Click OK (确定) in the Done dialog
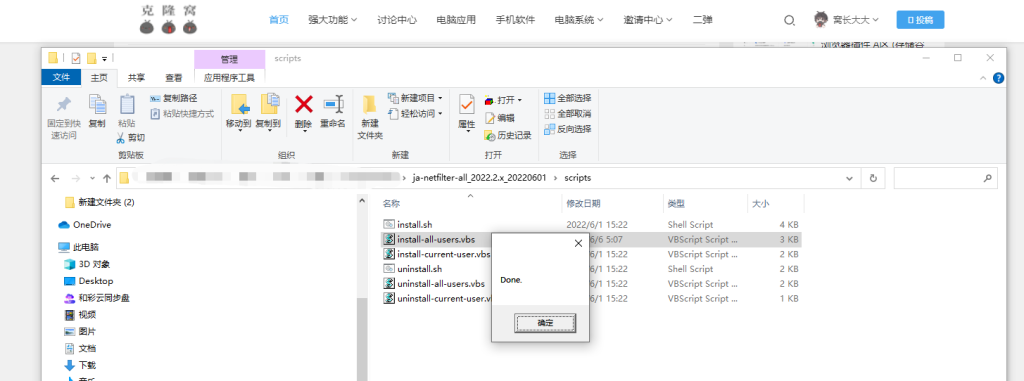 tap(545, 323)
